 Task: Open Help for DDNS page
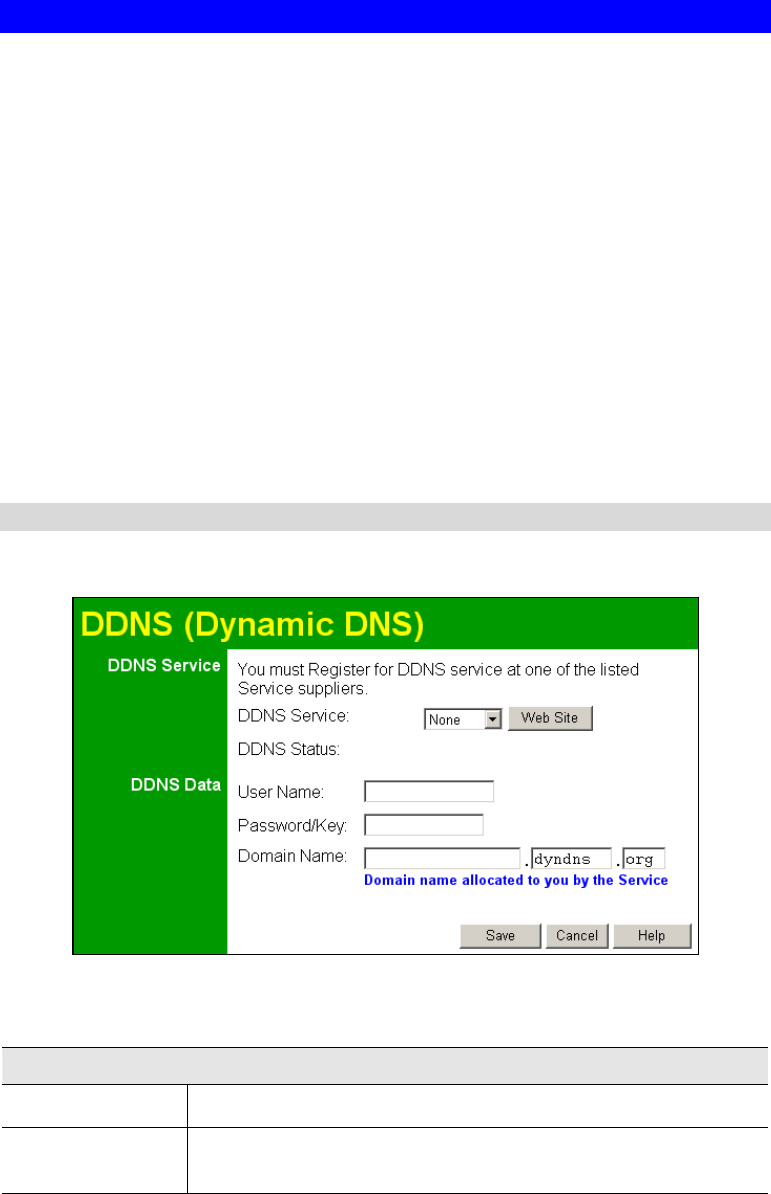pyautogui.click(x=652, y=936)
